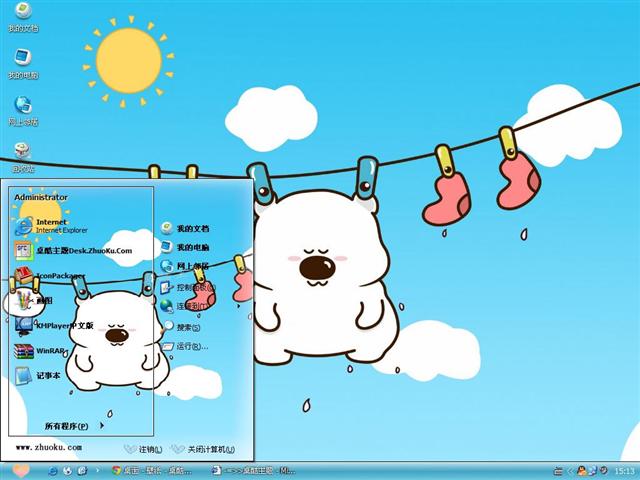Open 记事本 notepad in Start menu
This screenshot has height=480, width=640.
pyautogui.click(x=38, y=376)
